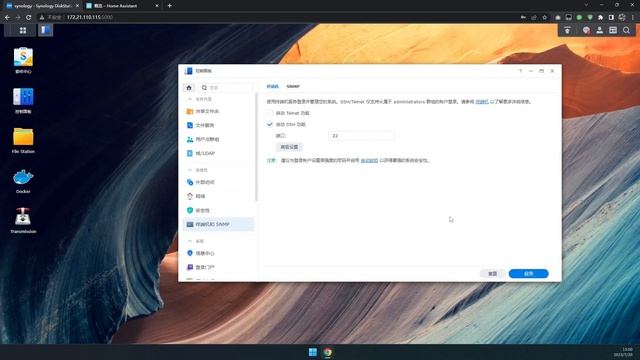Open browser extensions puzzle icon
Viewport: 640px width, 360px height.
(600, 18)
